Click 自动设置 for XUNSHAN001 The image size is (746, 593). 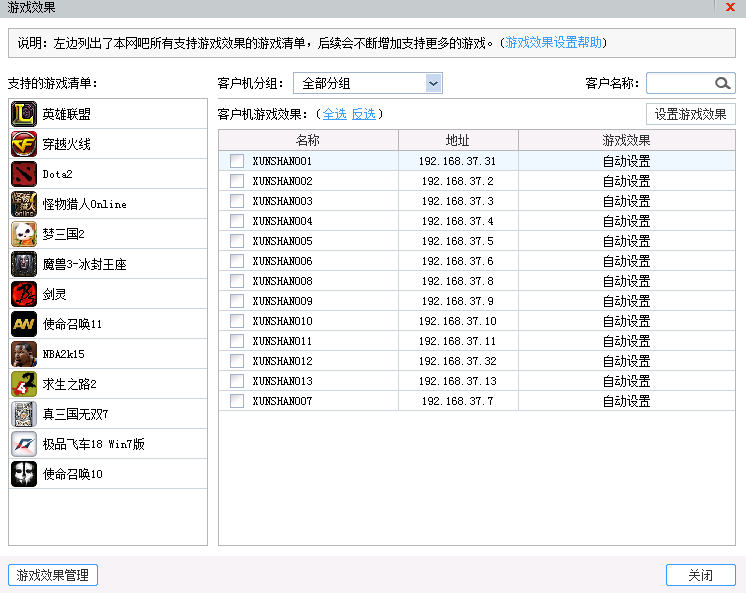pos(627,161)
